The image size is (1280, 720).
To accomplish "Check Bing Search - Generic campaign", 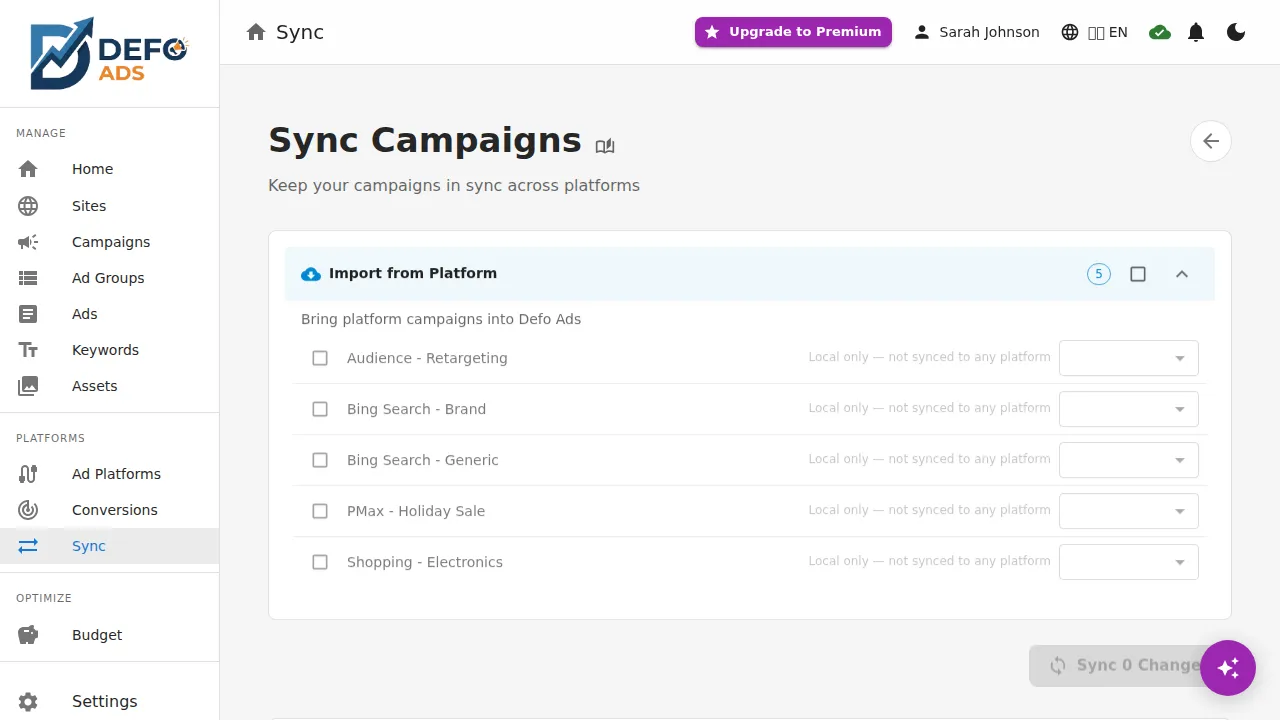I will [x=320, y=460].
